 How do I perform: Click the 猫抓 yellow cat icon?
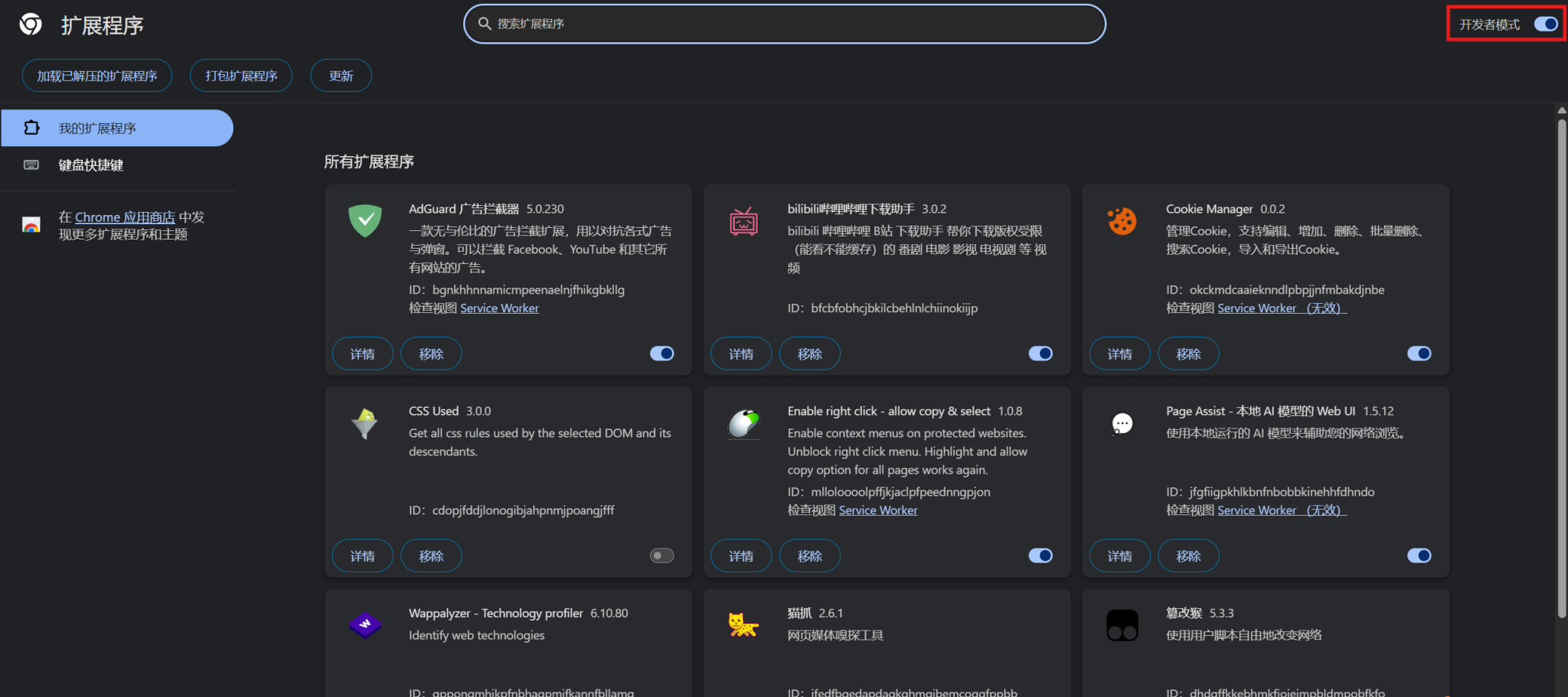click(743, 625)
